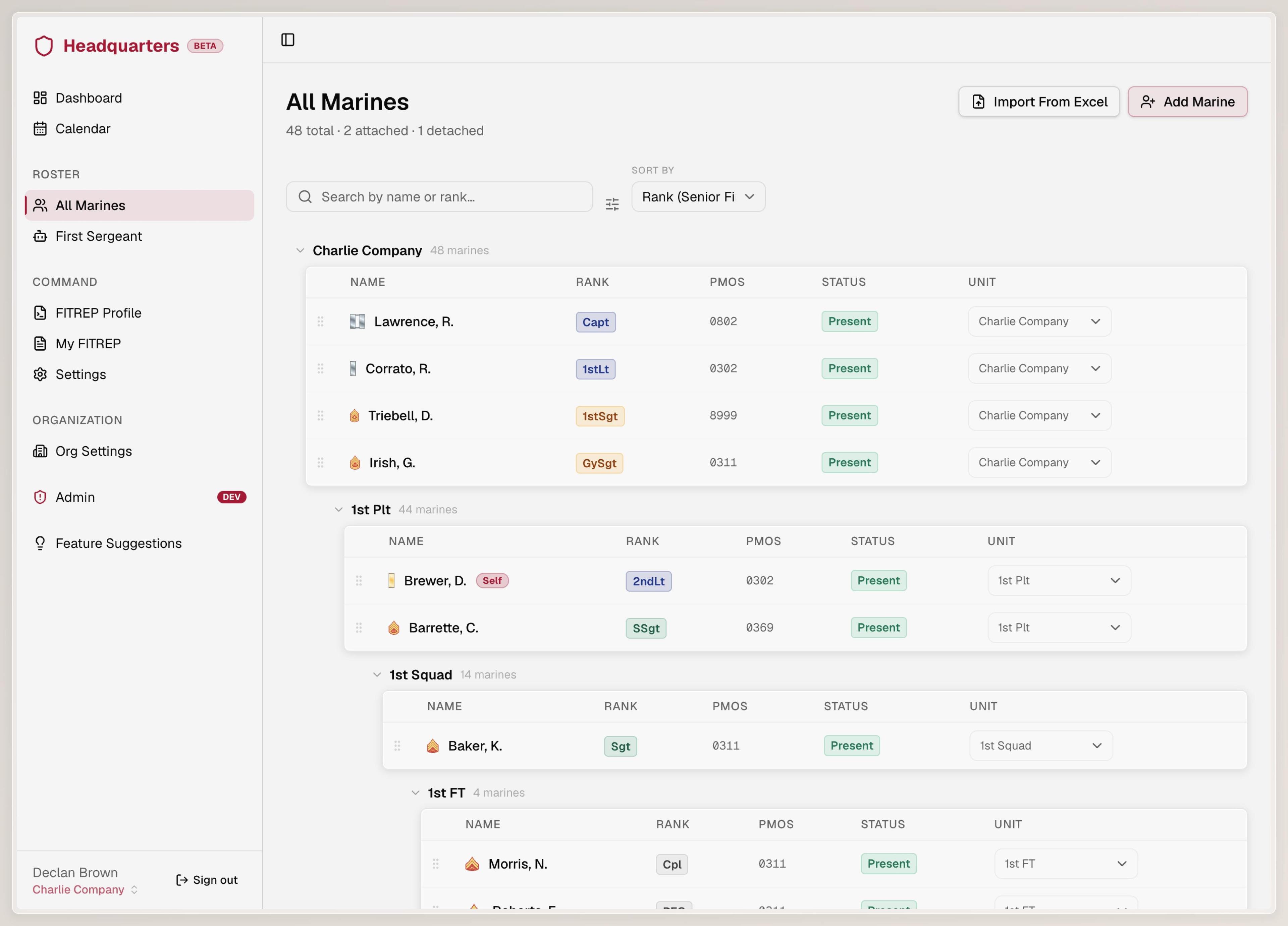This screenshot has width=1288, height=926.
Task: Click the 2ndLt rank badge
Action: click(649, 581)
